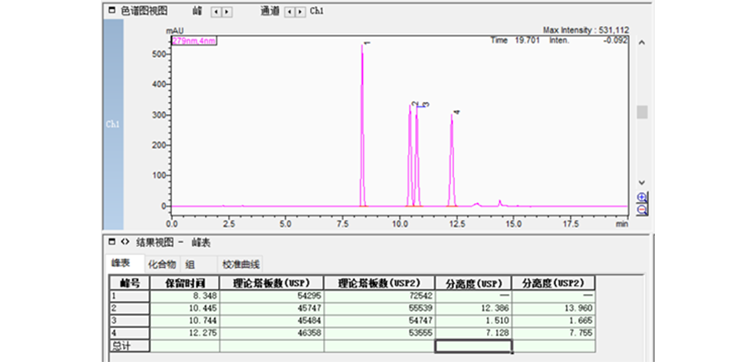Click the 色谱图视图 window icon
The height and width of the screenshot is (362, 756).
point(112,10)
